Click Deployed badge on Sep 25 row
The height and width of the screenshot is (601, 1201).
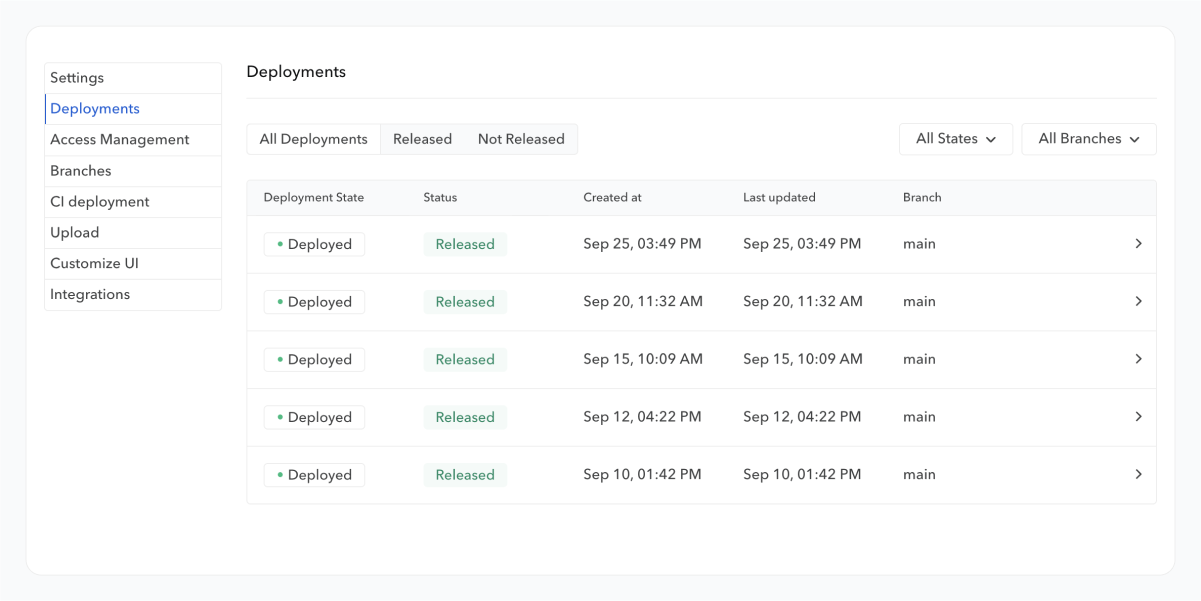(x=314, y=244)
